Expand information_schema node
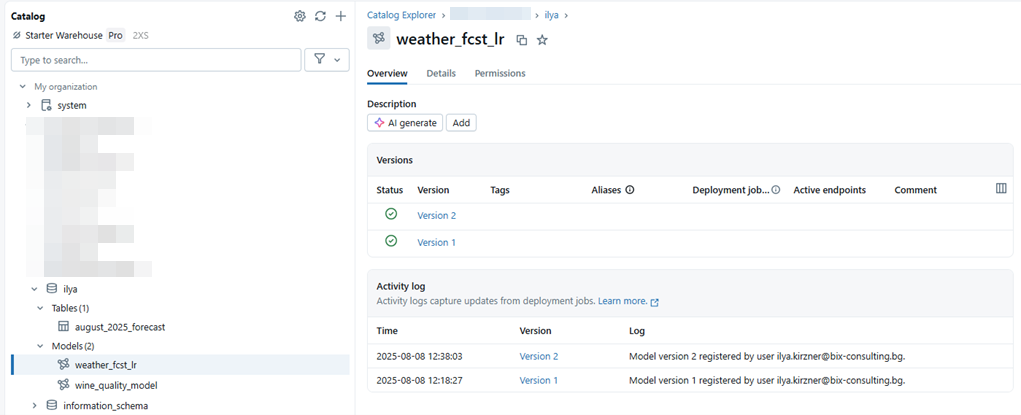This screenshot has height=415, width=1021. pyautogui.click(x=35, y=405)
